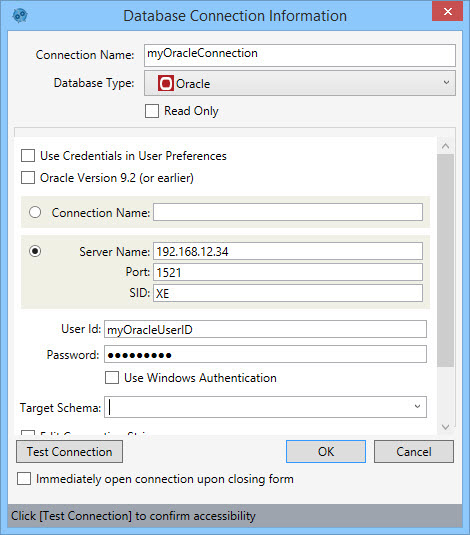Viewport: 470px width, 535px height.
Task: Click the Port field showing 1521
Action: tap(288, 272)
